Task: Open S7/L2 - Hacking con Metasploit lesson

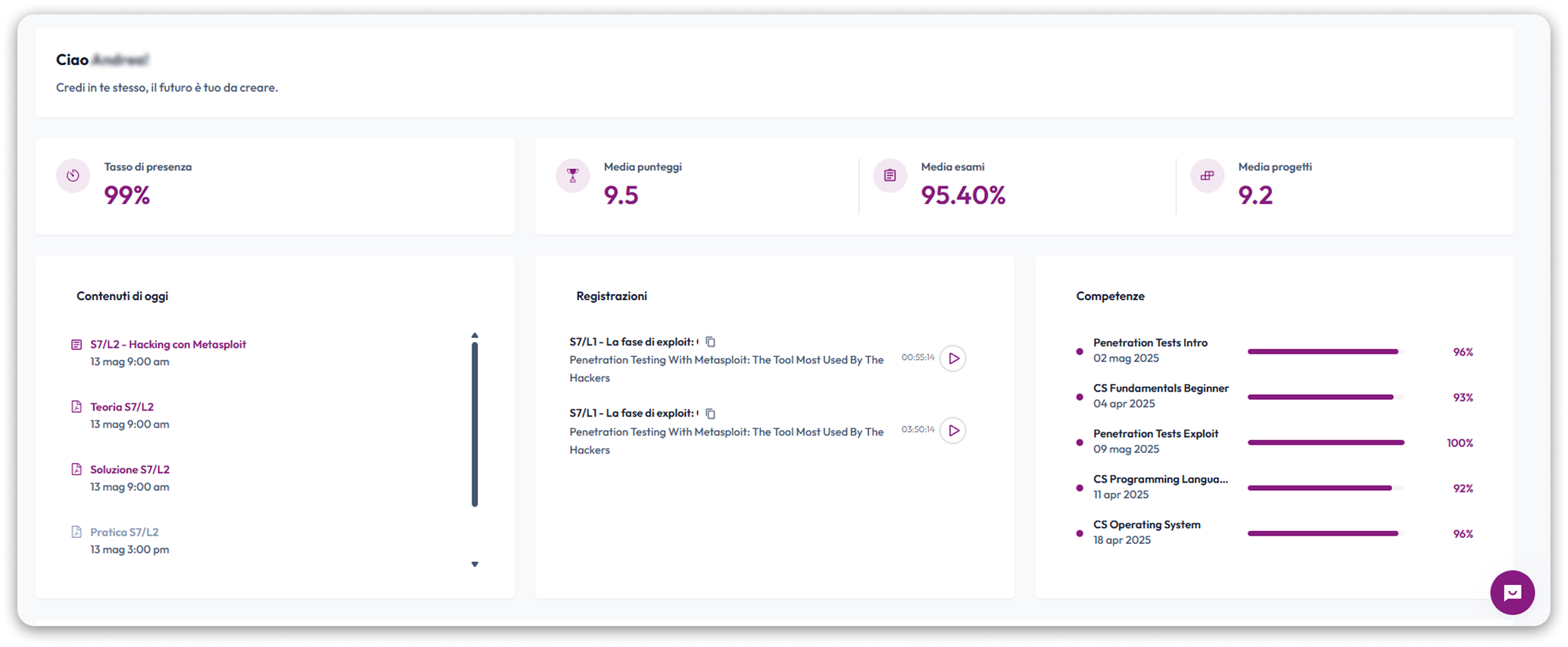Action: coord(168,344)
